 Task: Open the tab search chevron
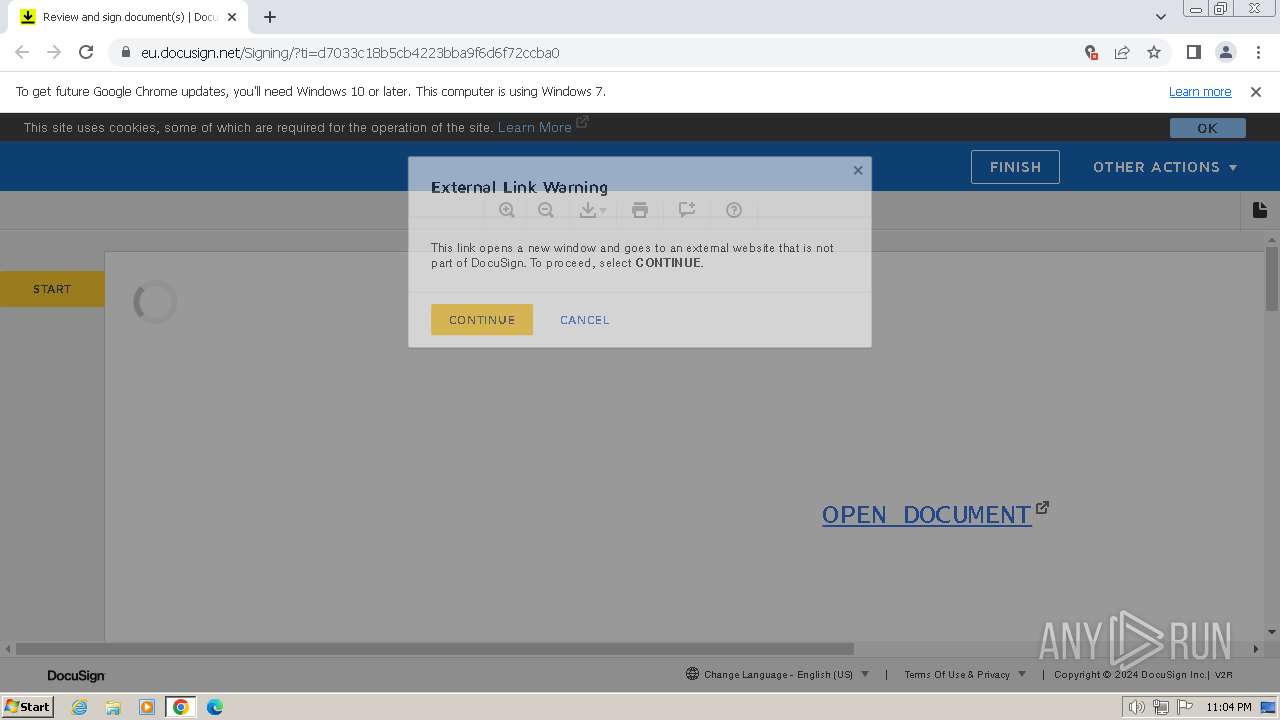click(x=1161, y=17)
